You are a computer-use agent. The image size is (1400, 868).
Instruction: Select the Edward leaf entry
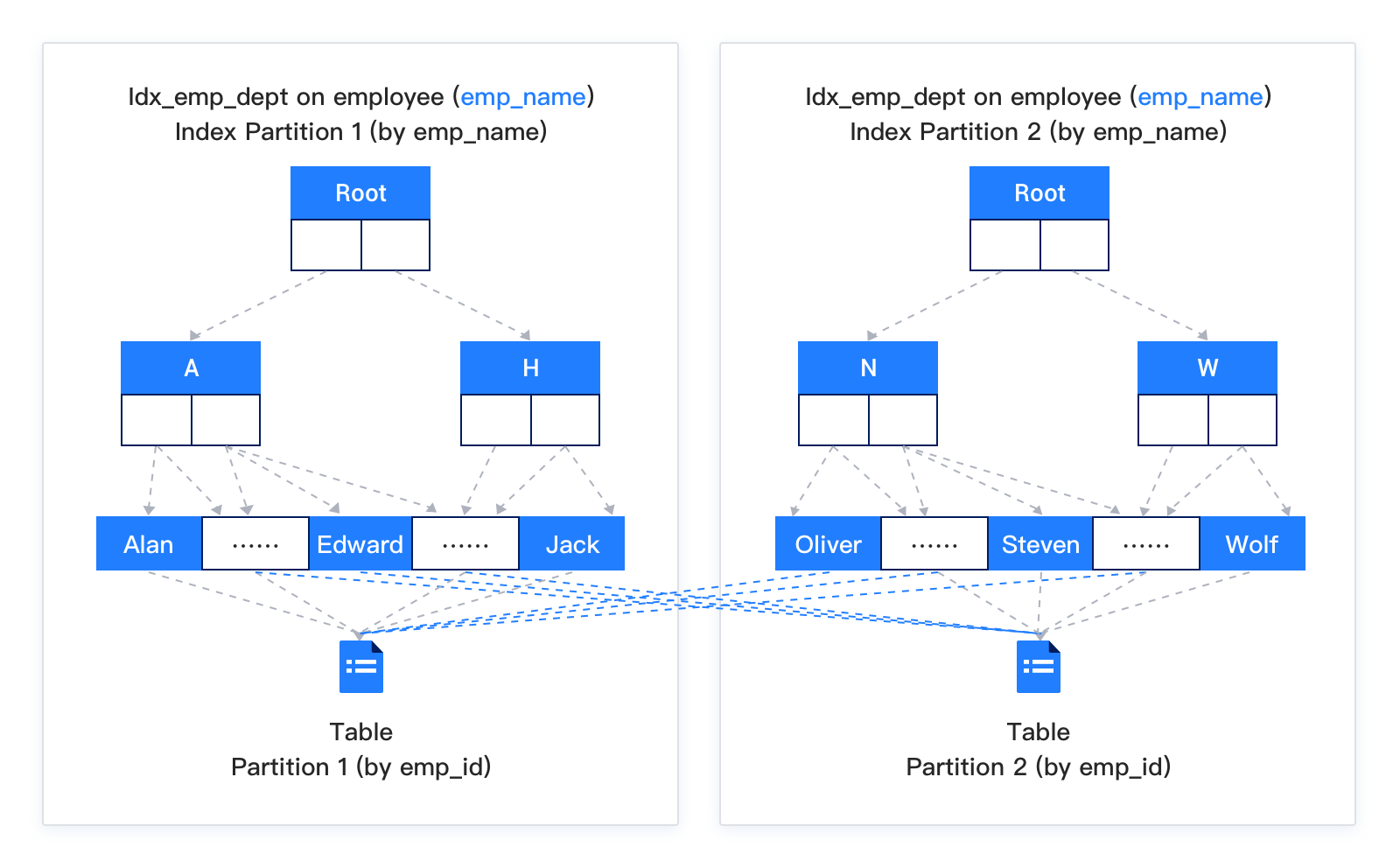(360, 544)
